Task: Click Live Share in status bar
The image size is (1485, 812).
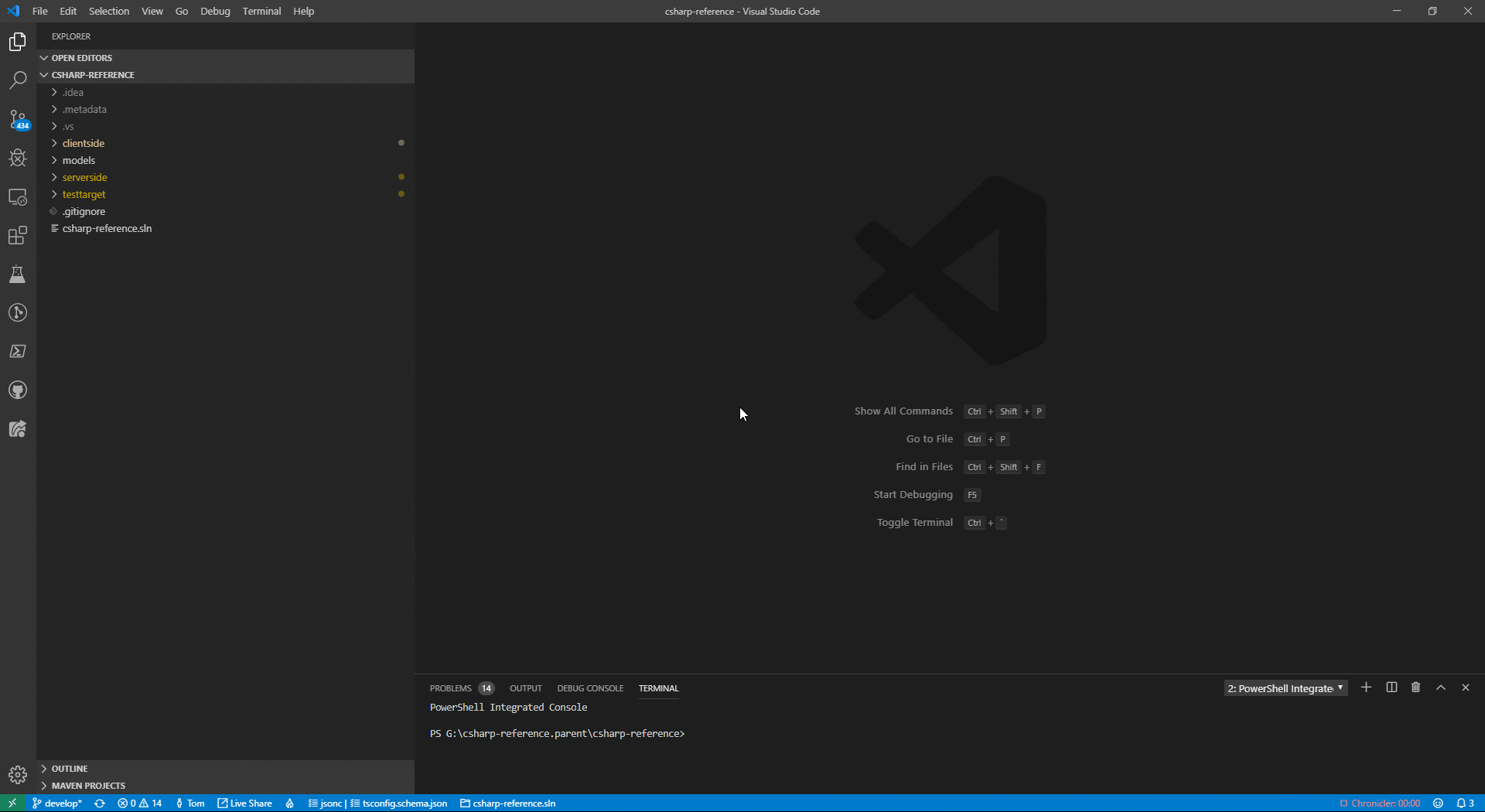Action: click(245, 803)
